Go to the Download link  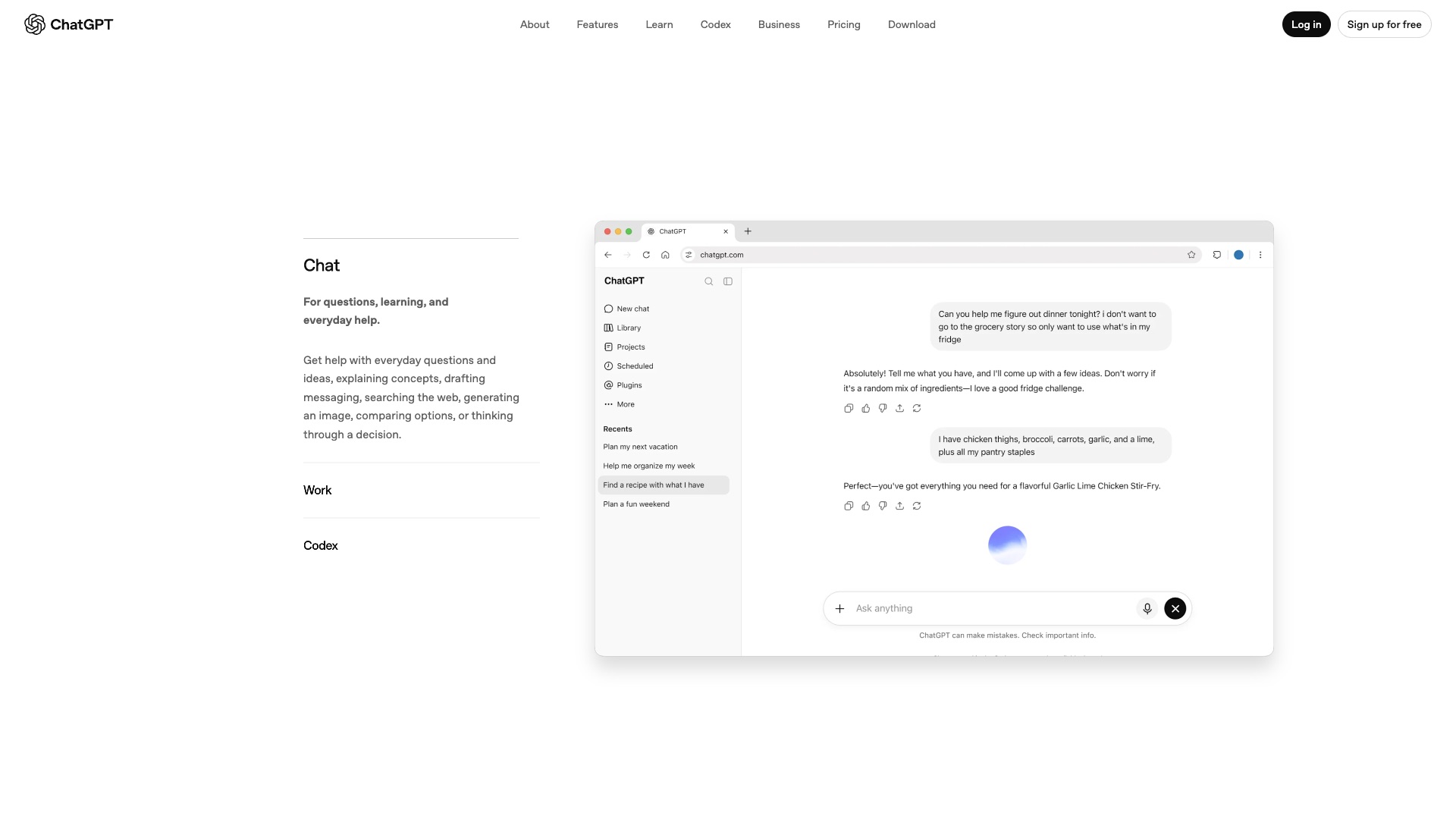pyautogui.click(x=912, y=24)
